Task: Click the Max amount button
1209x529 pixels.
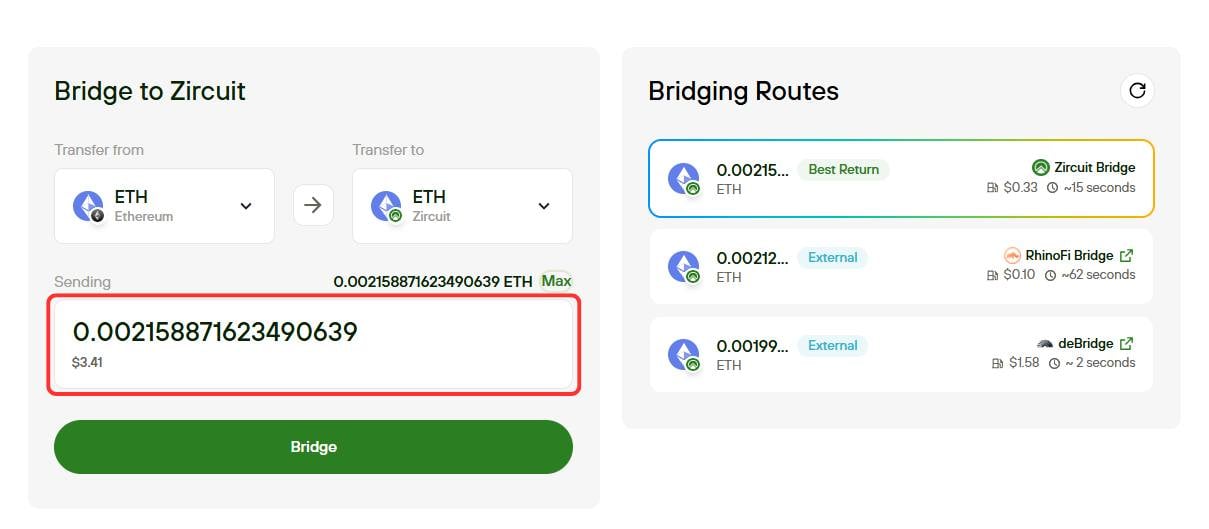Action: [556, 281]
